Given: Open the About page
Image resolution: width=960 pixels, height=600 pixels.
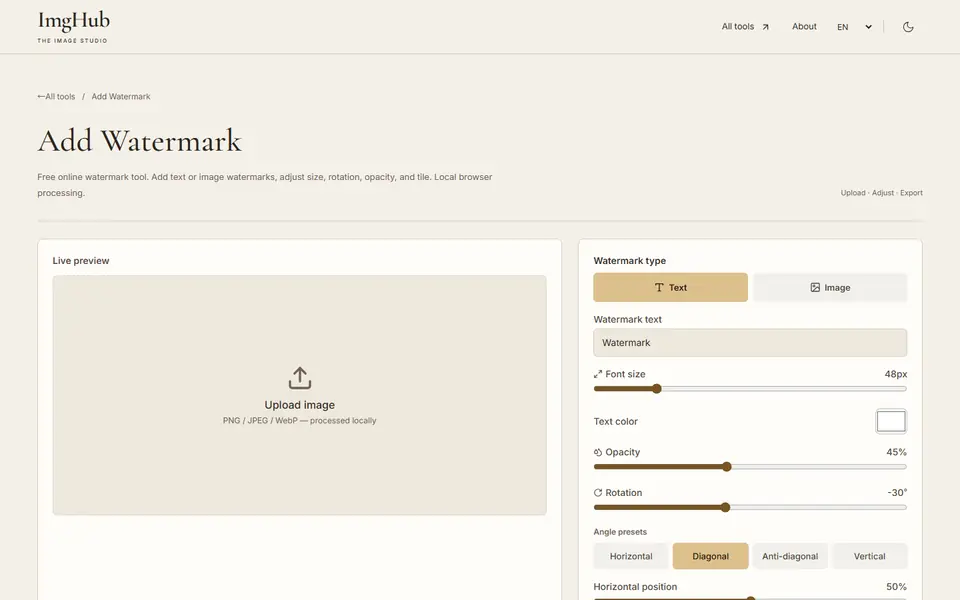Looking at the screenshot, I should coord(804,26).
